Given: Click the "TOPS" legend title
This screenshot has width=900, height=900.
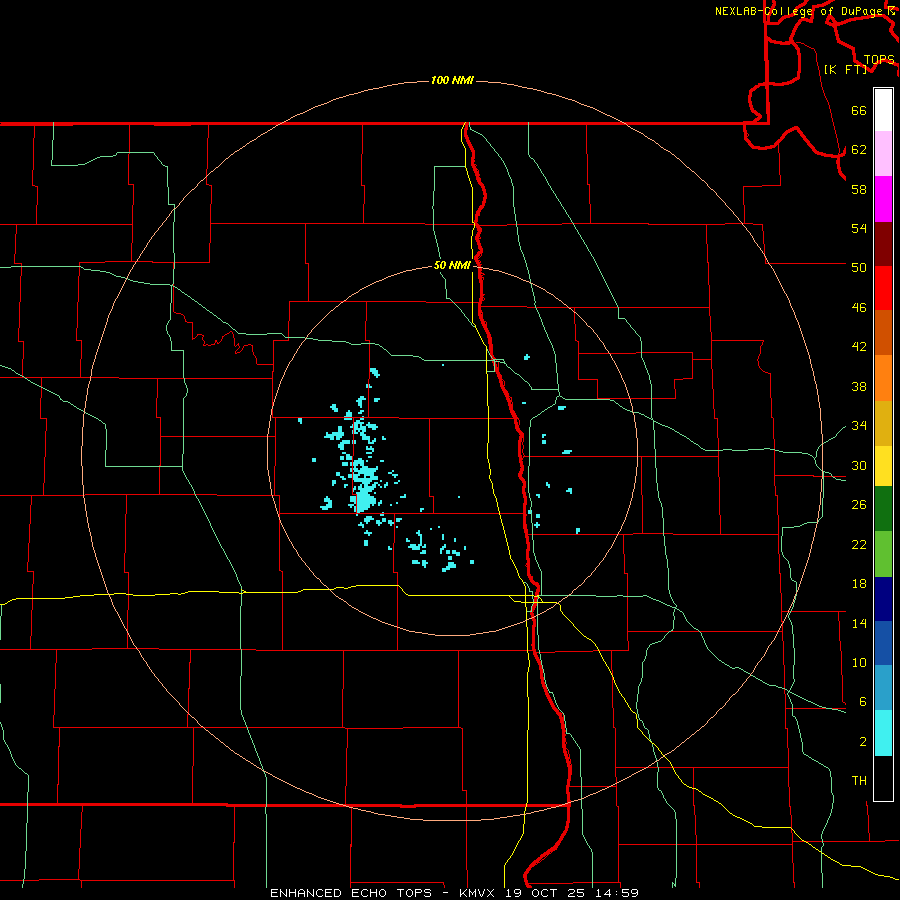Looking at the screenshot, I should pos(879,60).
